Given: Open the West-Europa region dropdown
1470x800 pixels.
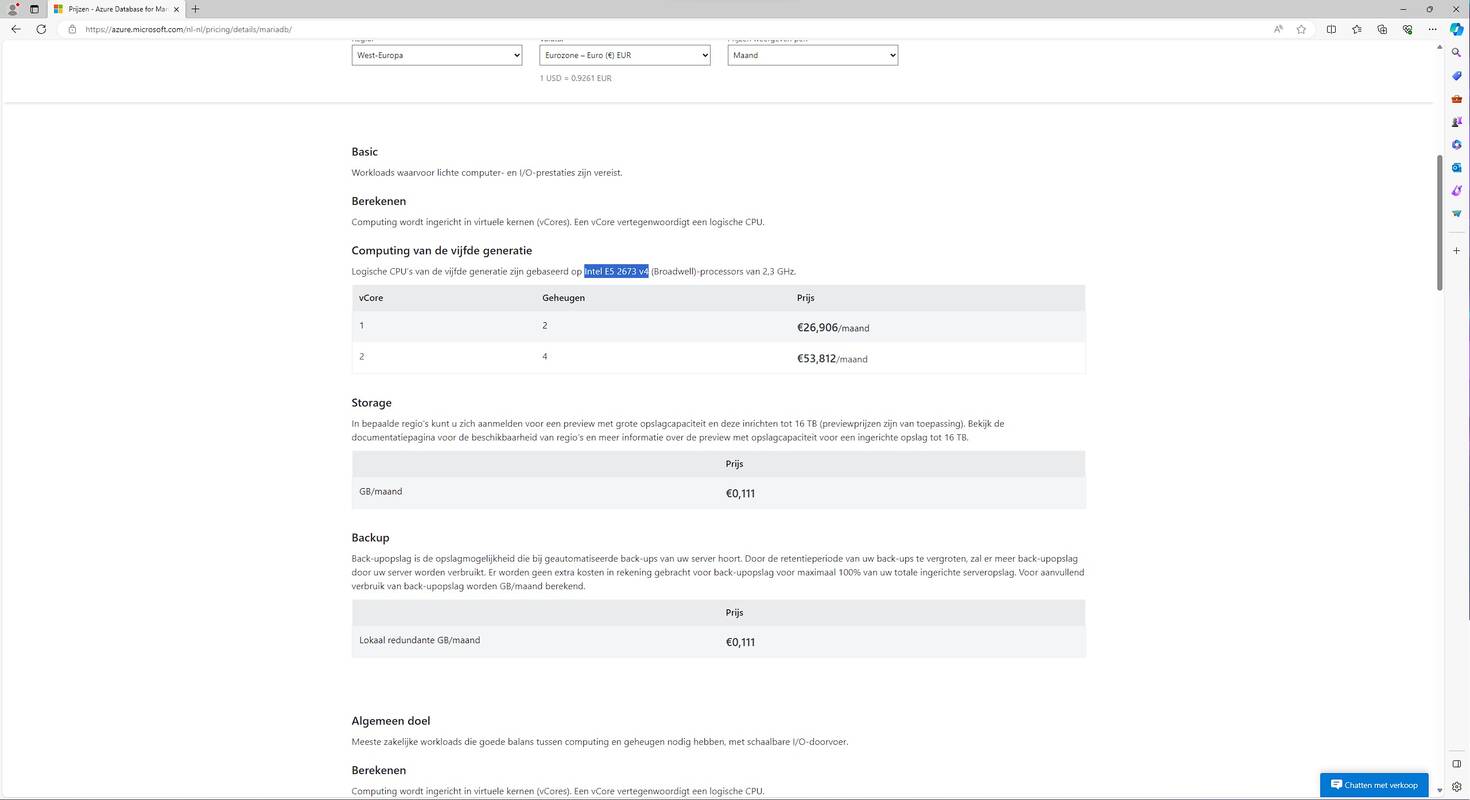Looking at the screenshot, I should [x=437, y=55].
